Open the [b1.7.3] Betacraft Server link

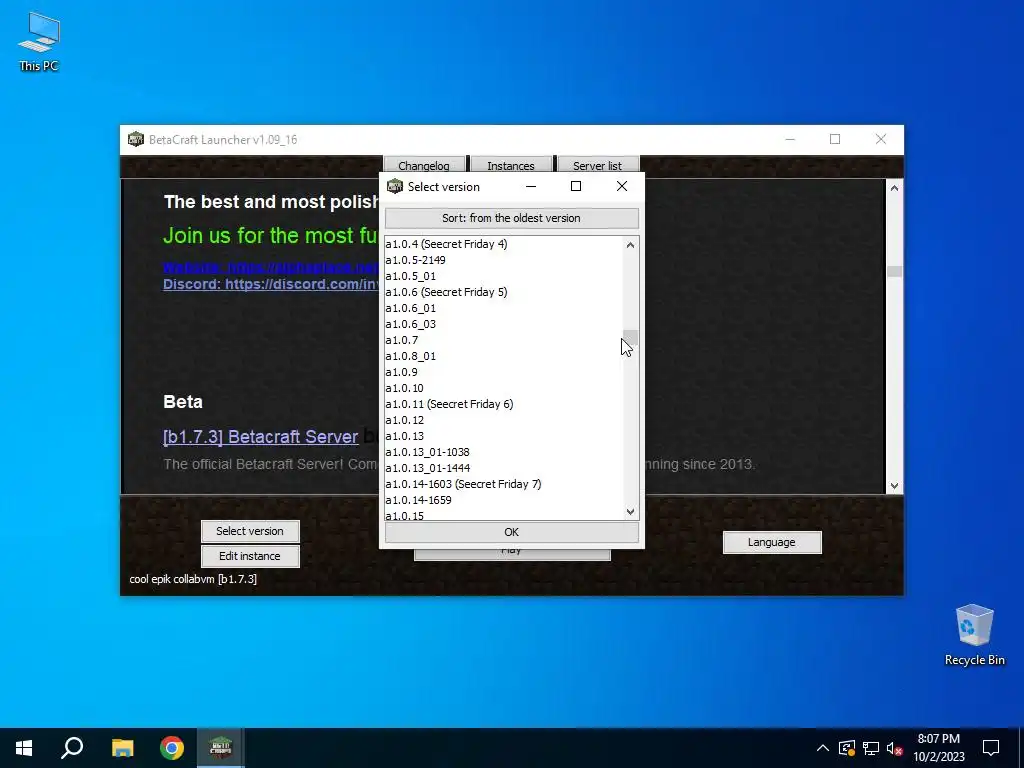(261, 437)
